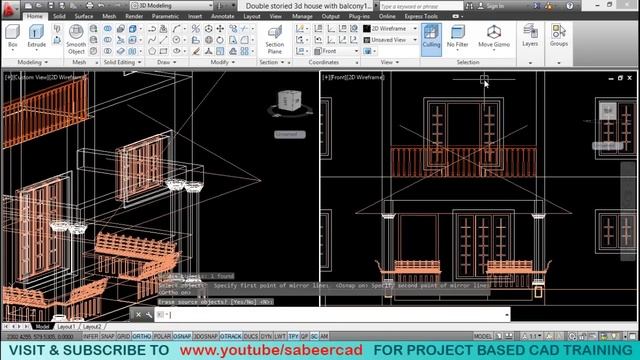
Task: Click the Smooth Object mesh tool
Action: tap(76, 39)
